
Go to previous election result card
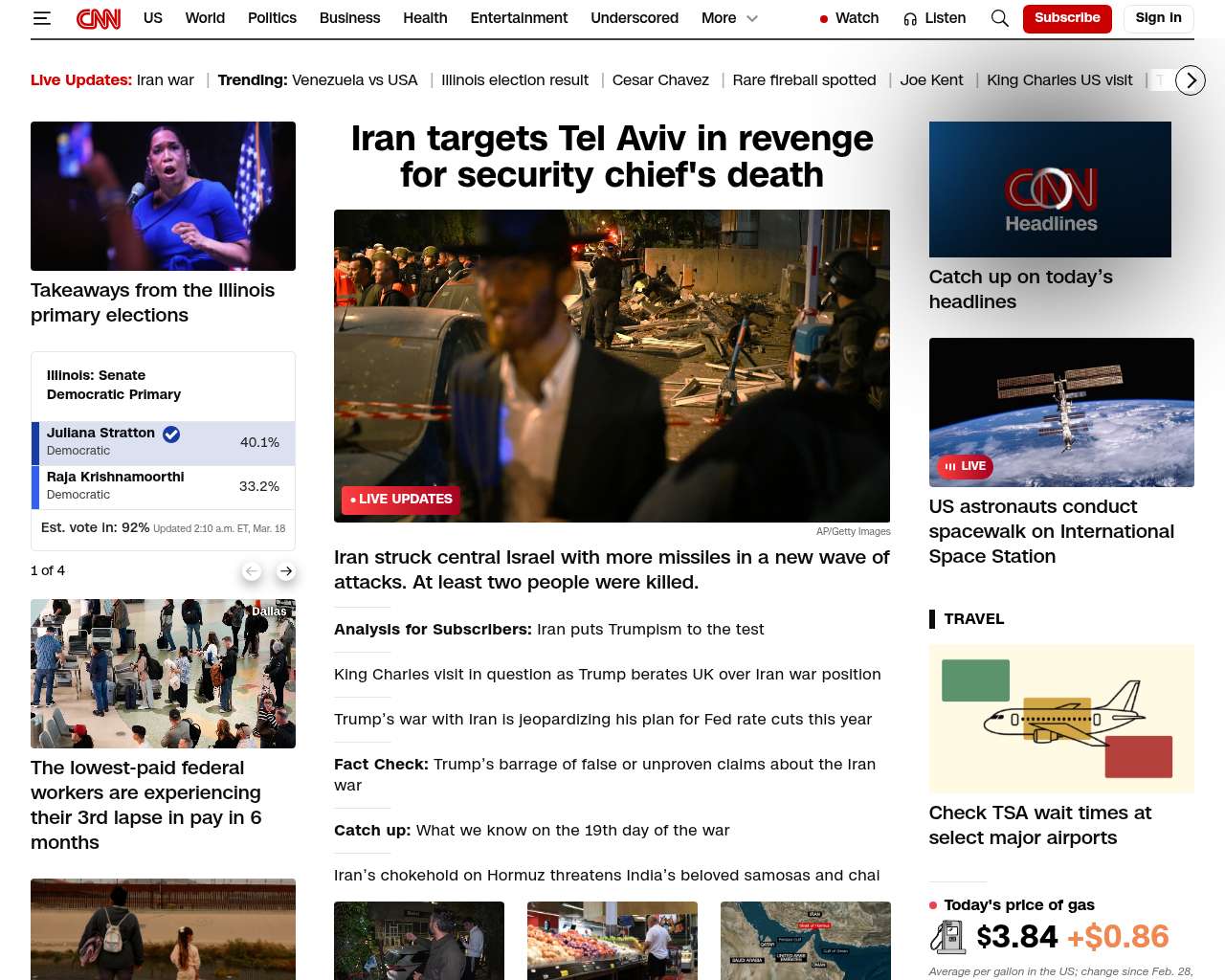pyautogui.click(x=252, y=571)
